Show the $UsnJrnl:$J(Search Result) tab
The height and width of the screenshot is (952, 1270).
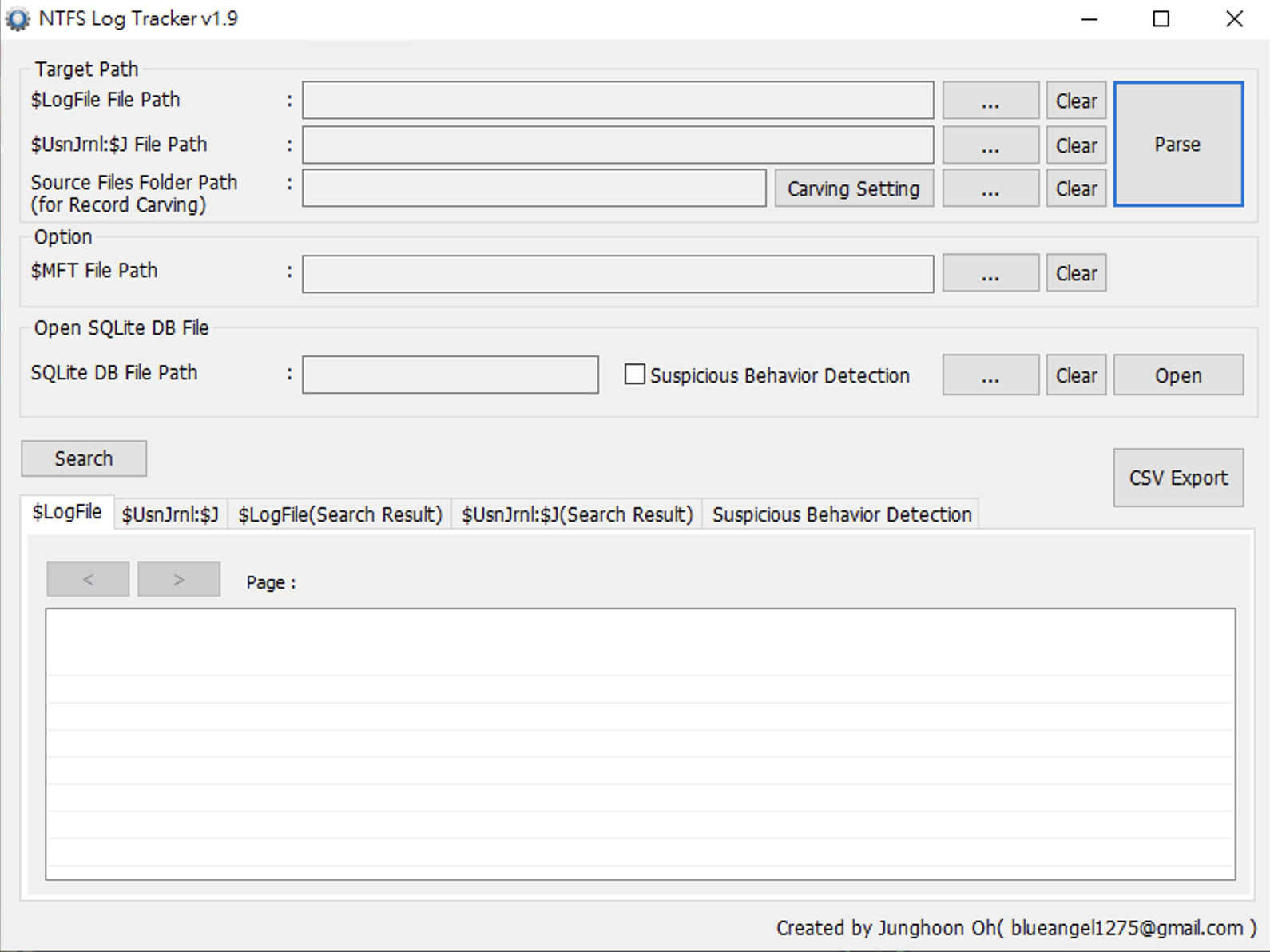tap(577, 514)
